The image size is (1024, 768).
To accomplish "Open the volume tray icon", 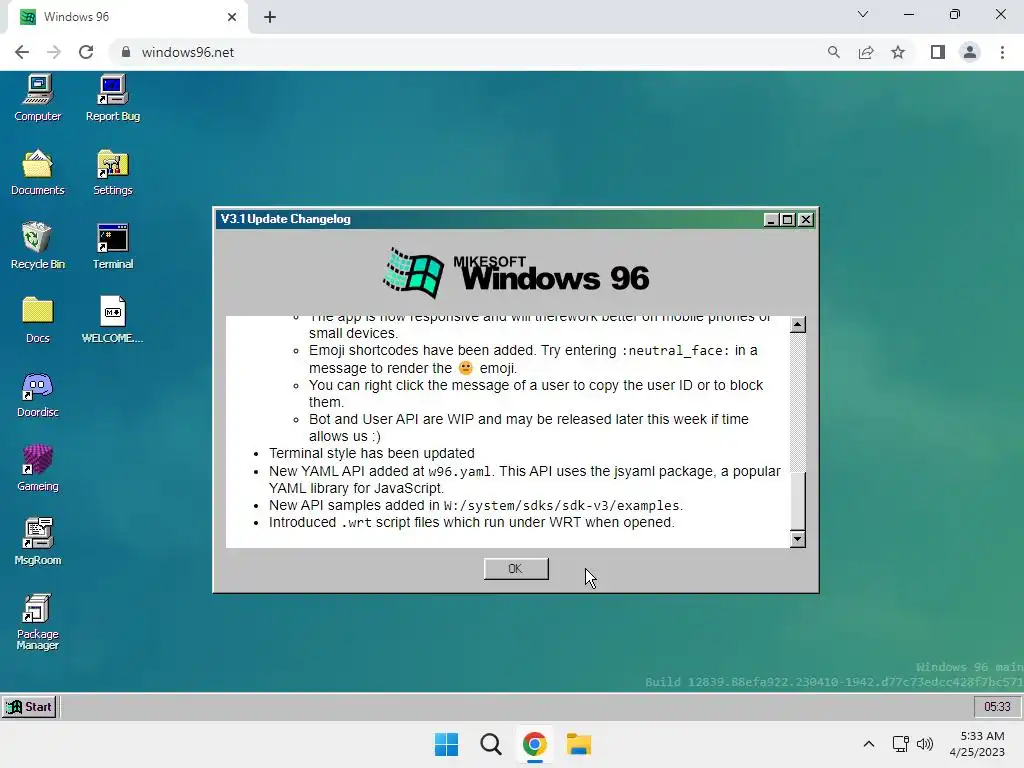I will [x=925, y=744].
